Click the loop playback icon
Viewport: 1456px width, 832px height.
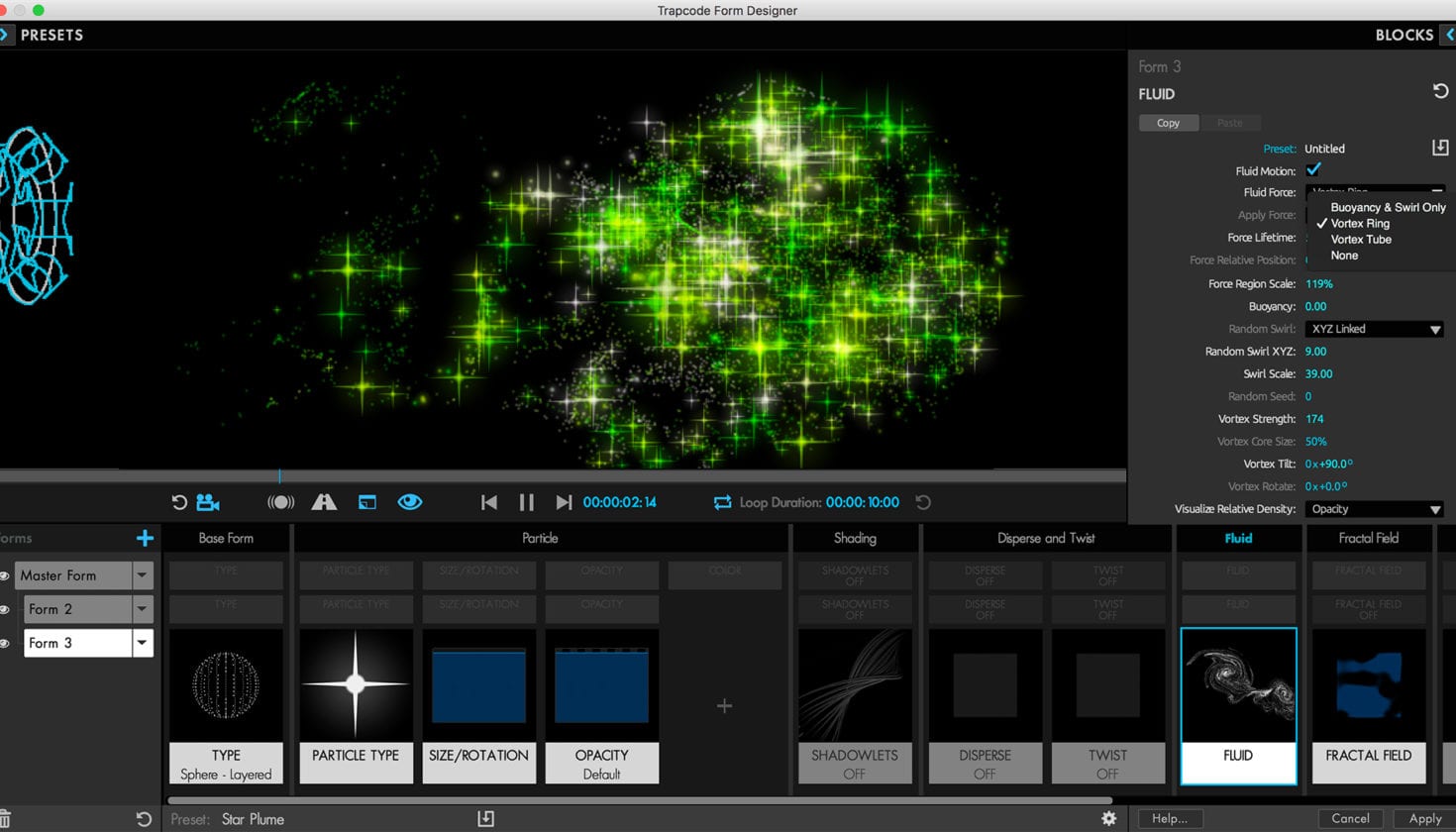[x=722, y=502]
